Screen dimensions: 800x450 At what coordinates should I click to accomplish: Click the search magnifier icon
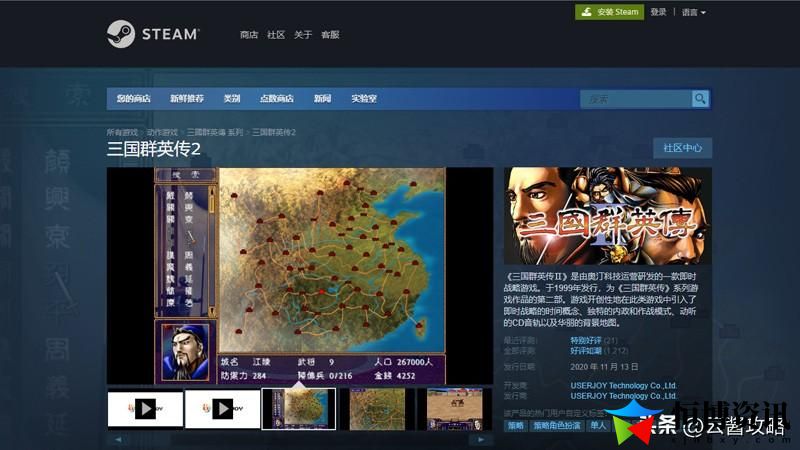coord(700,99)
